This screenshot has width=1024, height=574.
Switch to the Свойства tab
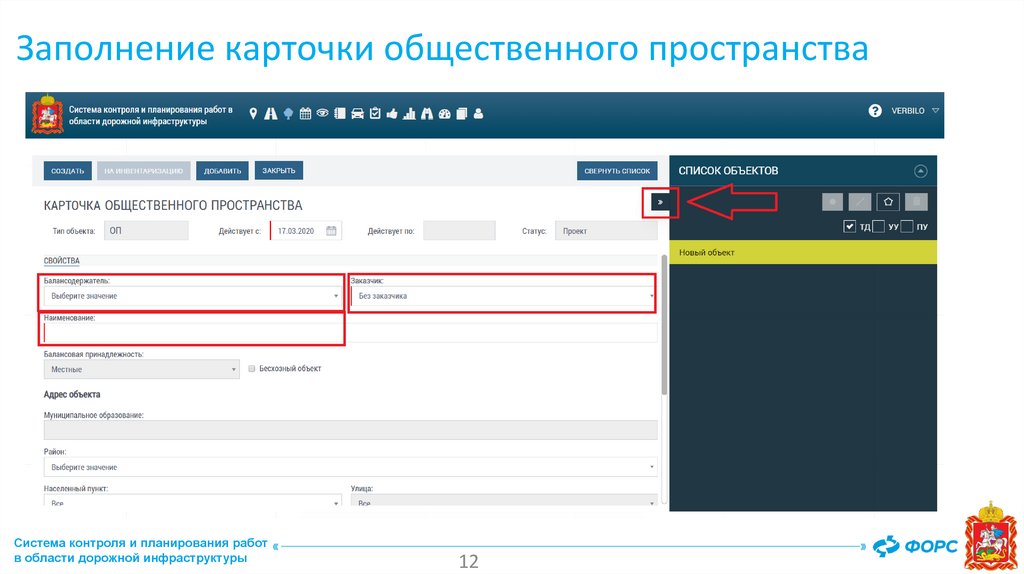[x=61, y=261]
